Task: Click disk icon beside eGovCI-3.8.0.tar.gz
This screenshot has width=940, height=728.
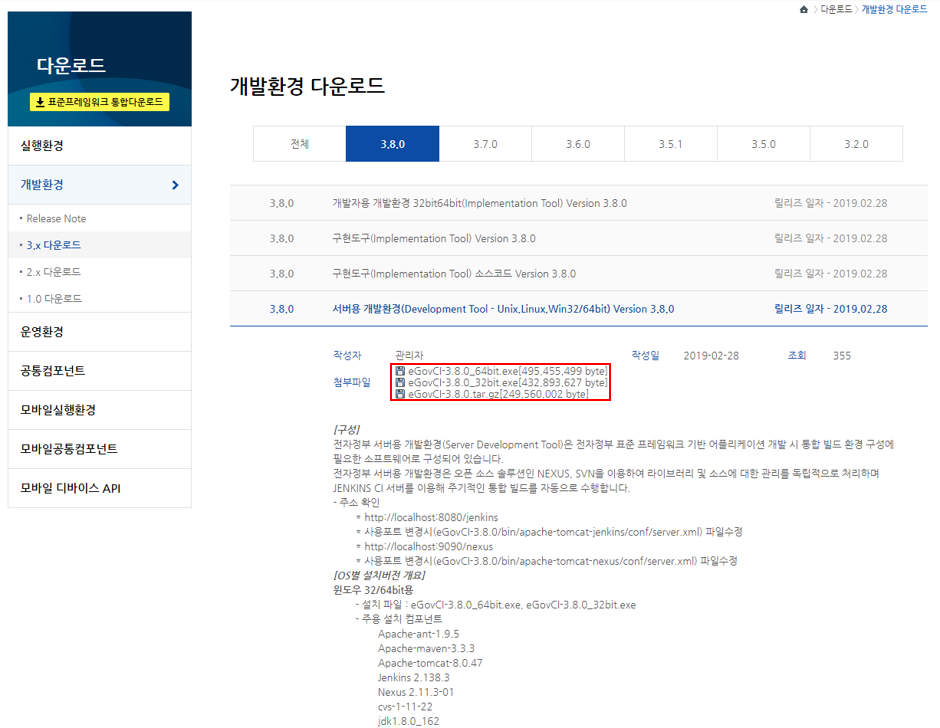Action: (x=400, y=394)
